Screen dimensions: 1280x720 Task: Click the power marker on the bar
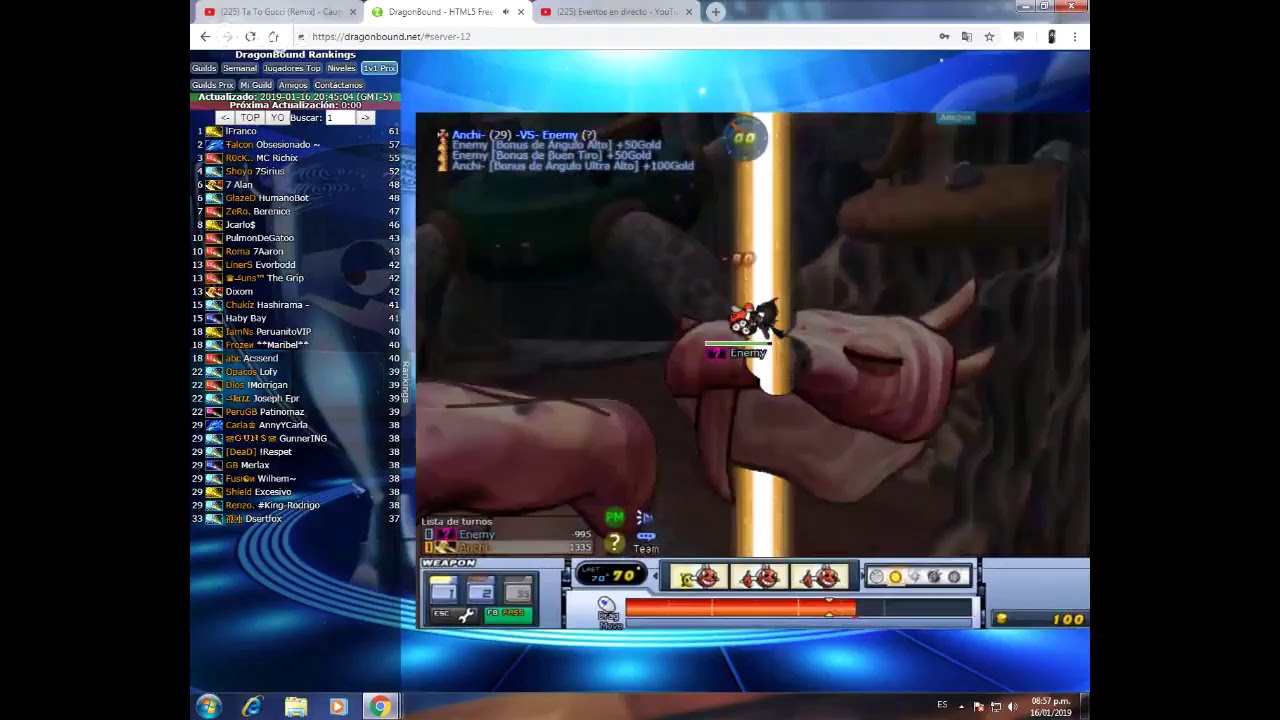coord(828,606)
